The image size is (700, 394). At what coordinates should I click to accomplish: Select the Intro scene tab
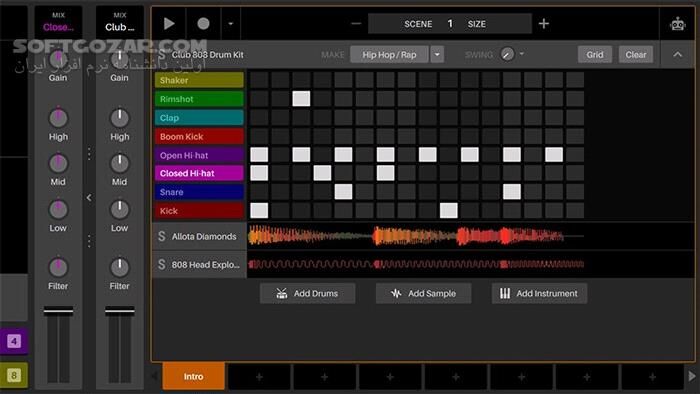[x=193, y=377]
